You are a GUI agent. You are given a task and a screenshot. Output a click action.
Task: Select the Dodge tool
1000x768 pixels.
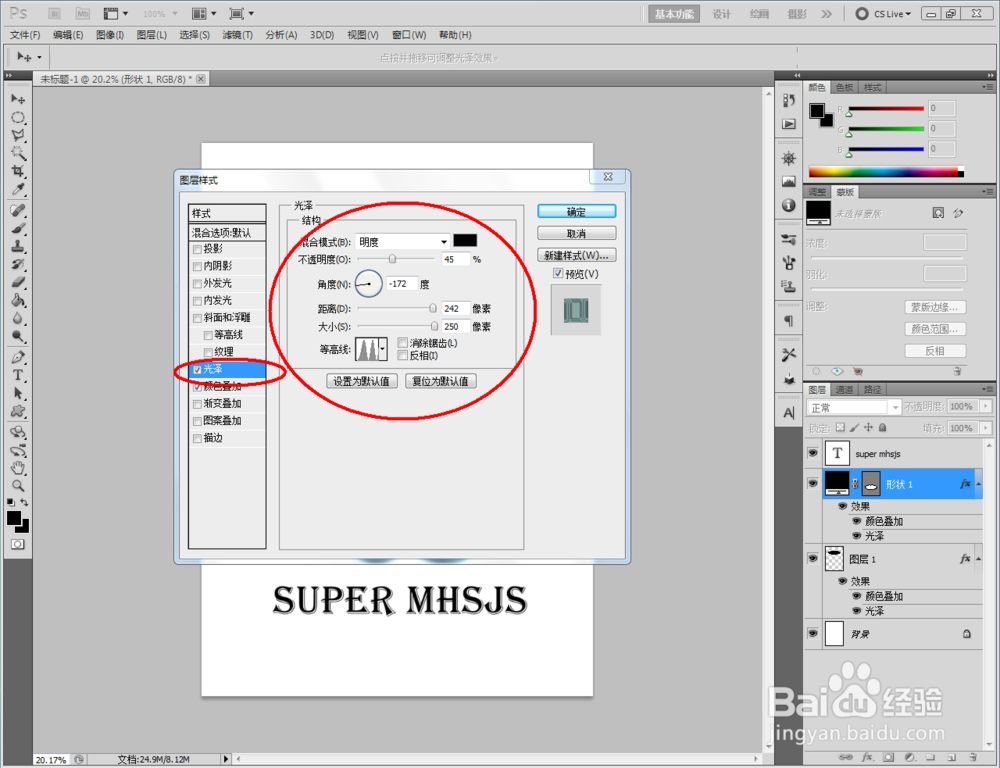point(18,336)
